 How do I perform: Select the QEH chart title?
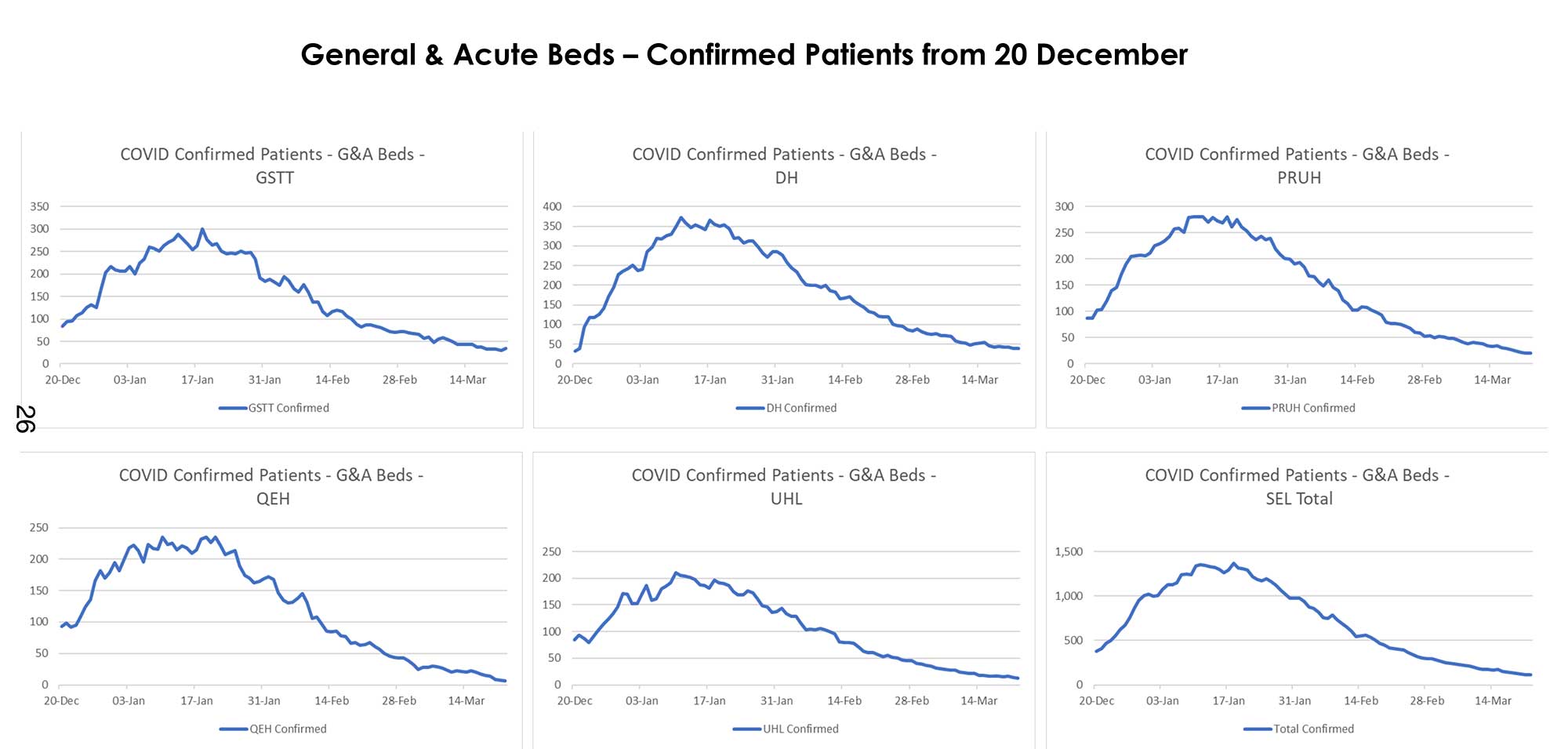coord(271,486)
